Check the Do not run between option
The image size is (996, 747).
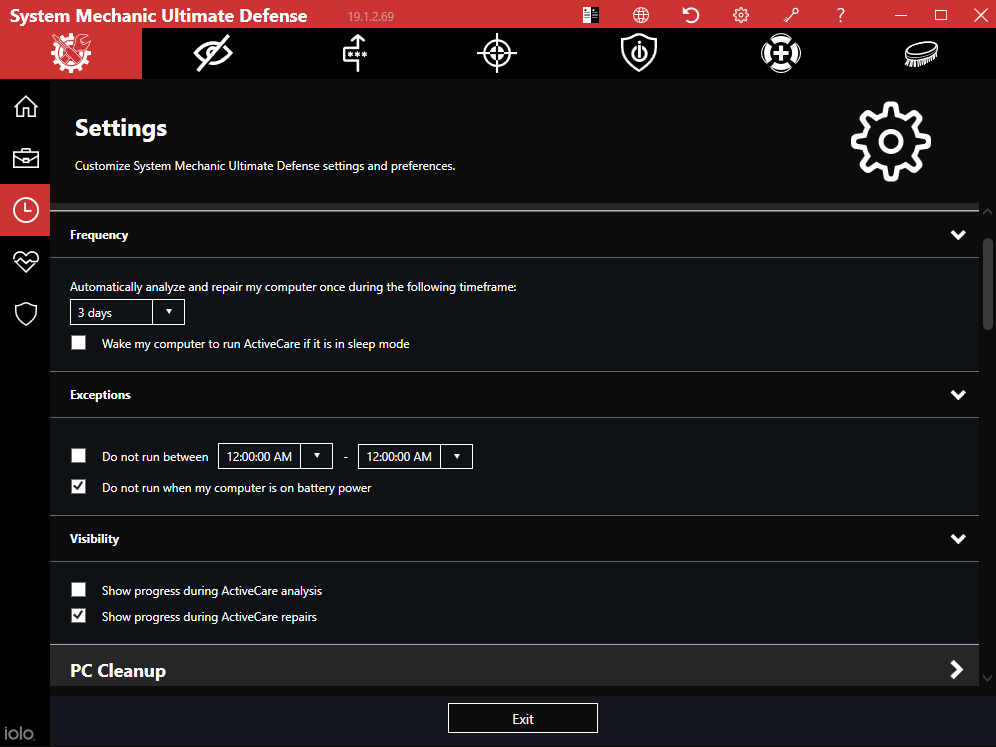pyautogui.click(x=79, y=455)
